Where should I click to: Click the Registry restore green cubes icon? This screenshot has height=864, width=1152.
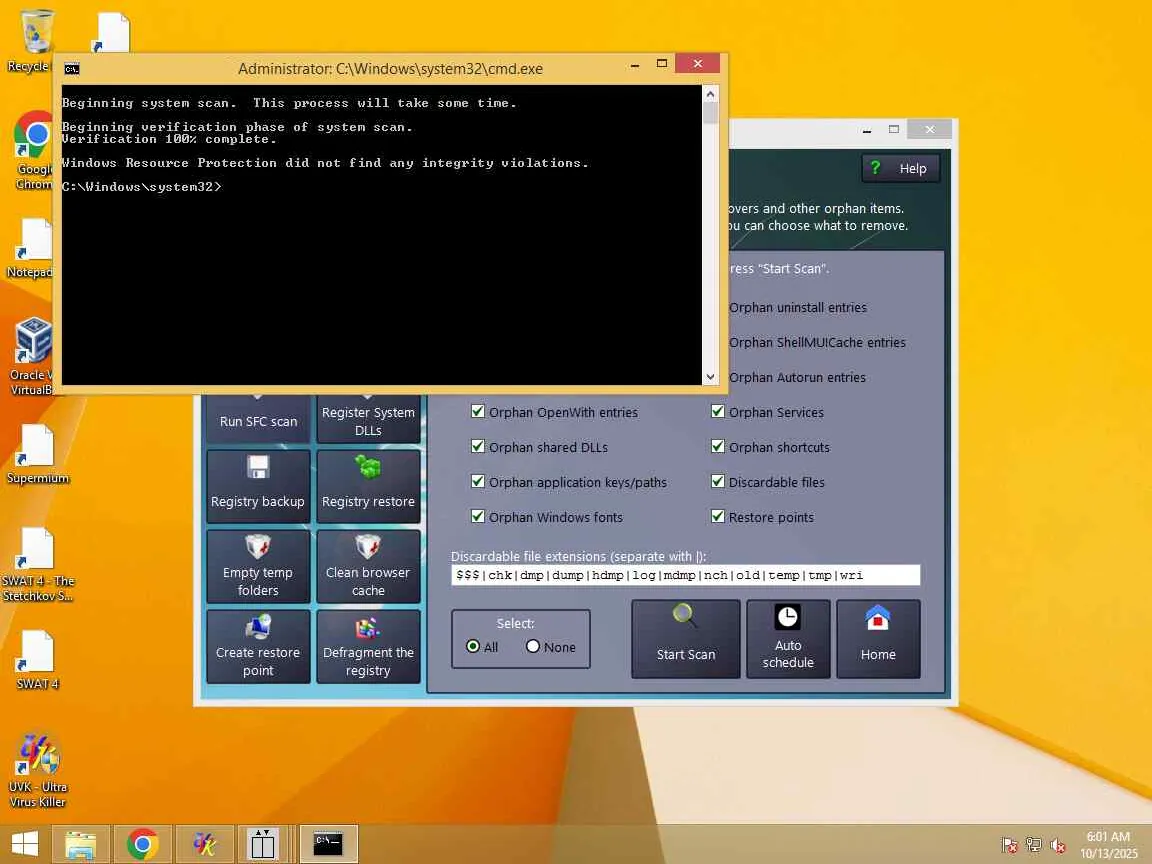pyautogui.click(x=368, y=467)
